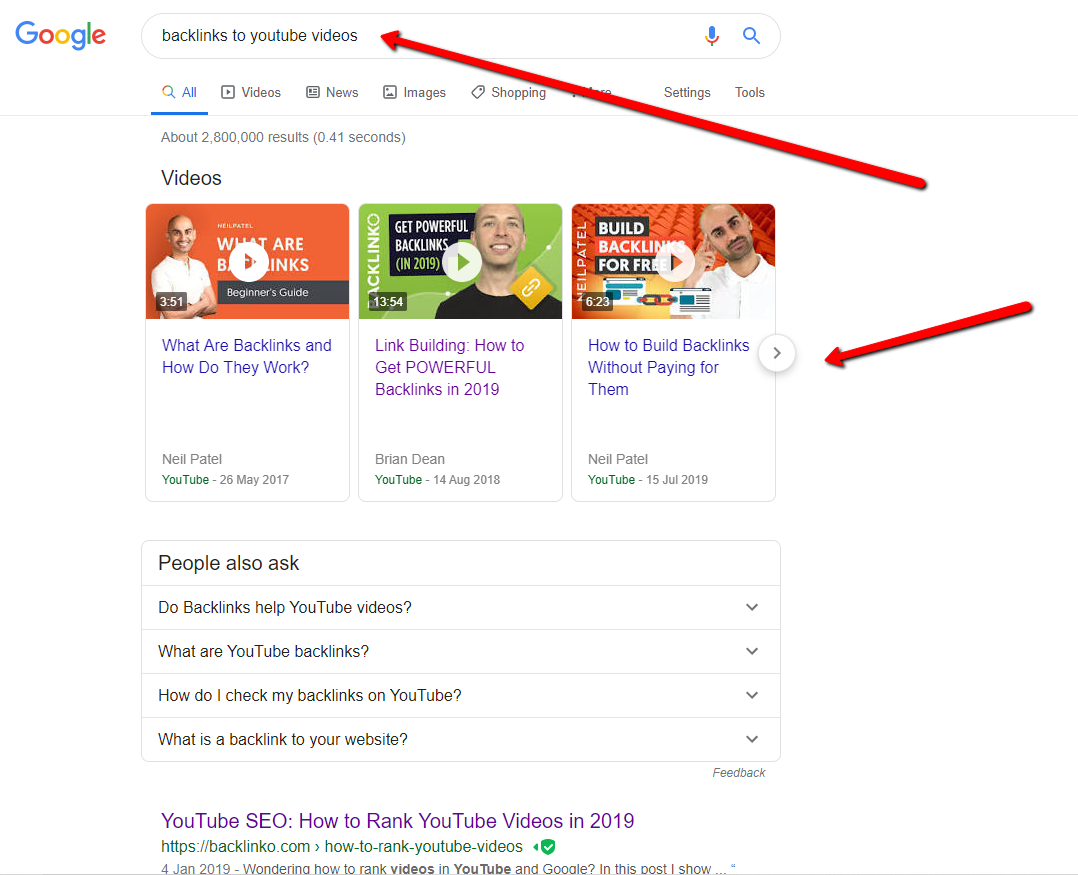
Task: Expand 'What are YouTube backlinks?' question
Action: 461,652
